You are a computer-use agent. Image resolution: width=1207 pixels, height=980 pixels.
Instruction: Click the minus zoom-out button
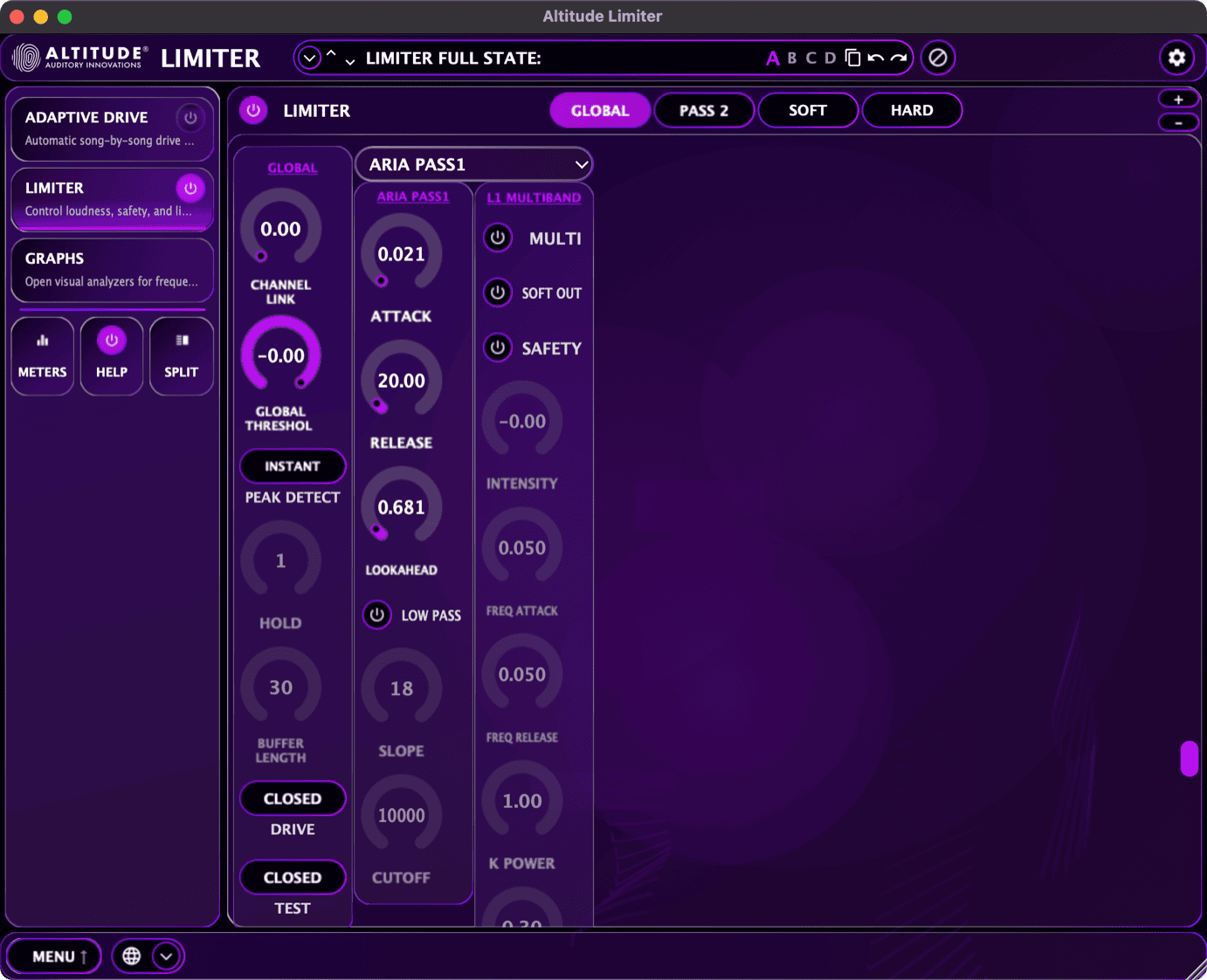pyautogui.click(x=1178, y=122)
